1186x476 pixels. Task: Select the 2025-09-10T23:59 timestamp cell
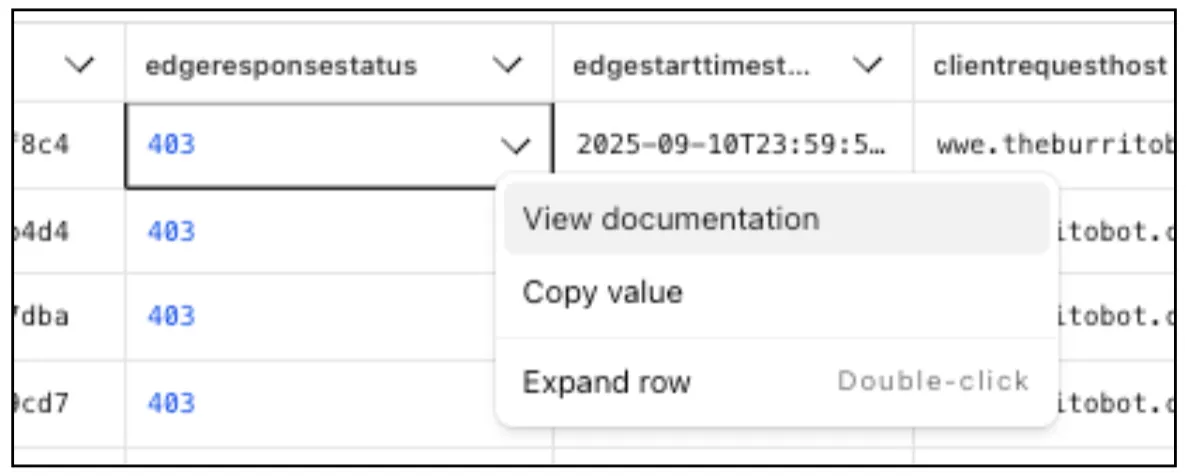(x=731, y=145)
